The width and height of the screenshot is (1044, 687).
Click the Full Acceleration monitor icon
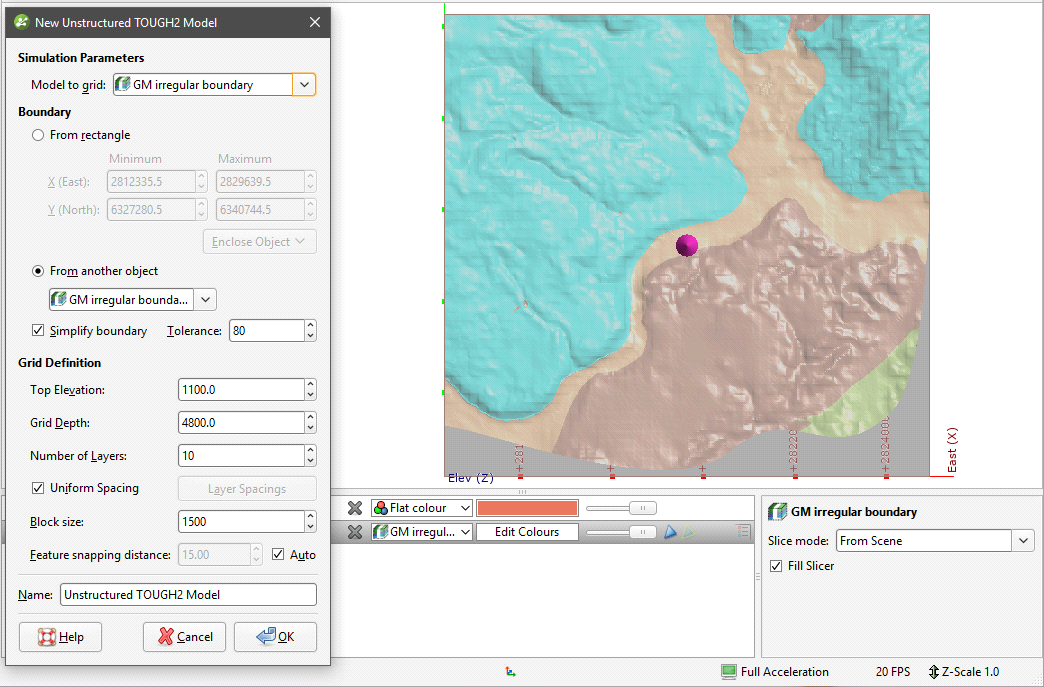[729, 672]
